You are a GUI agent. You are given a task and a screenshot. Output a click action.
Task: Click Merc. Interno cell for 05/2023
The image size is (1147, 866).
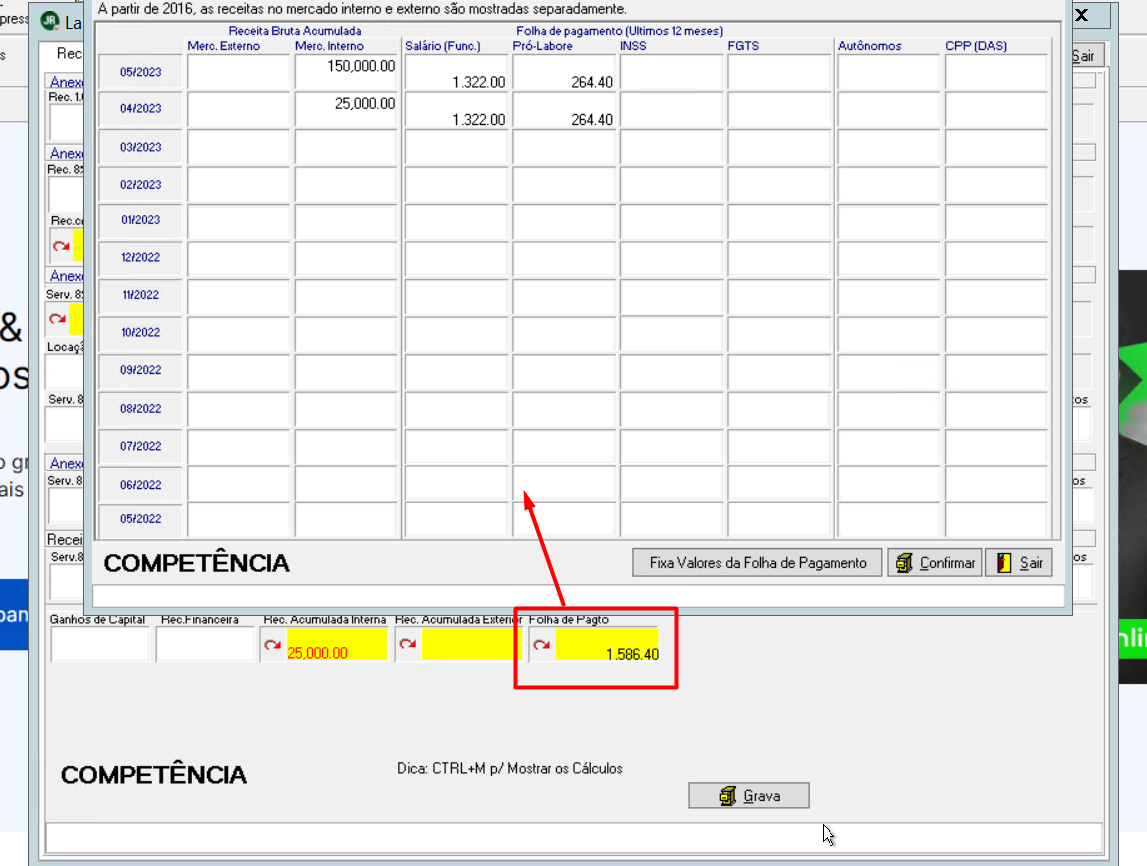(346, 72)
